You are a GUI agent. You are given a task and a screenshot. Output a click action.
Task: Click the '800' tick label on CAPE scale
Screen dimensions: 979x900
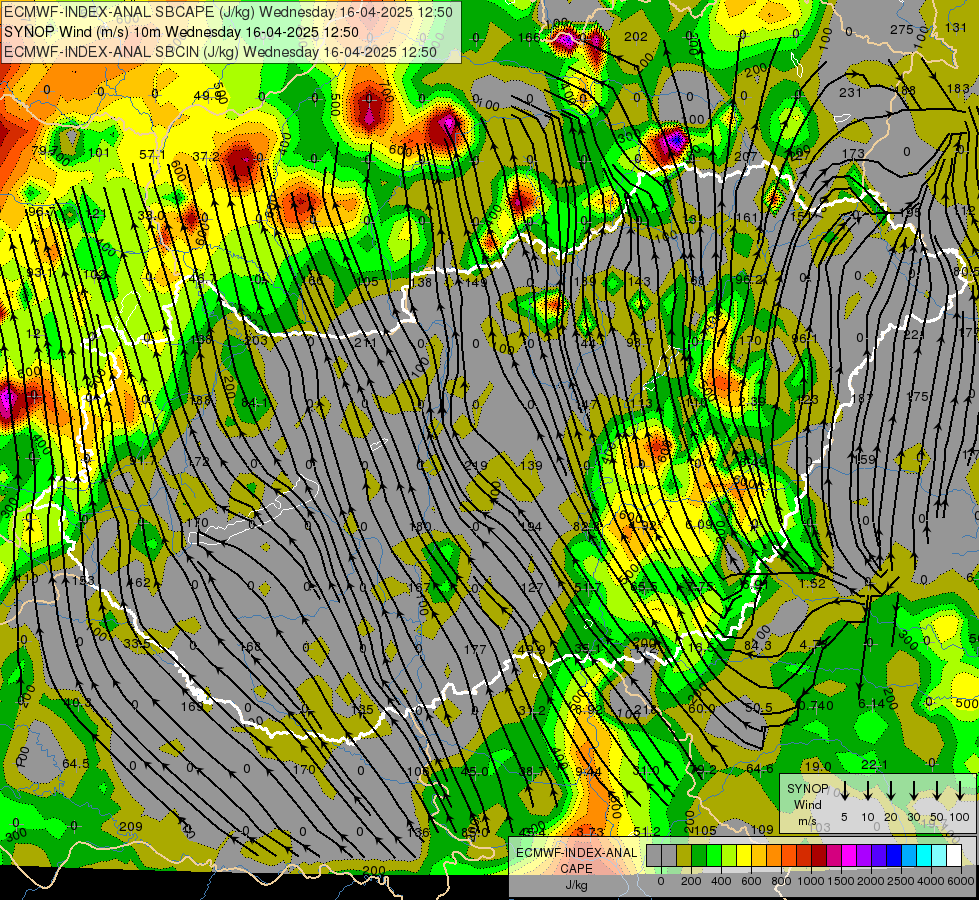pos(781,881)
